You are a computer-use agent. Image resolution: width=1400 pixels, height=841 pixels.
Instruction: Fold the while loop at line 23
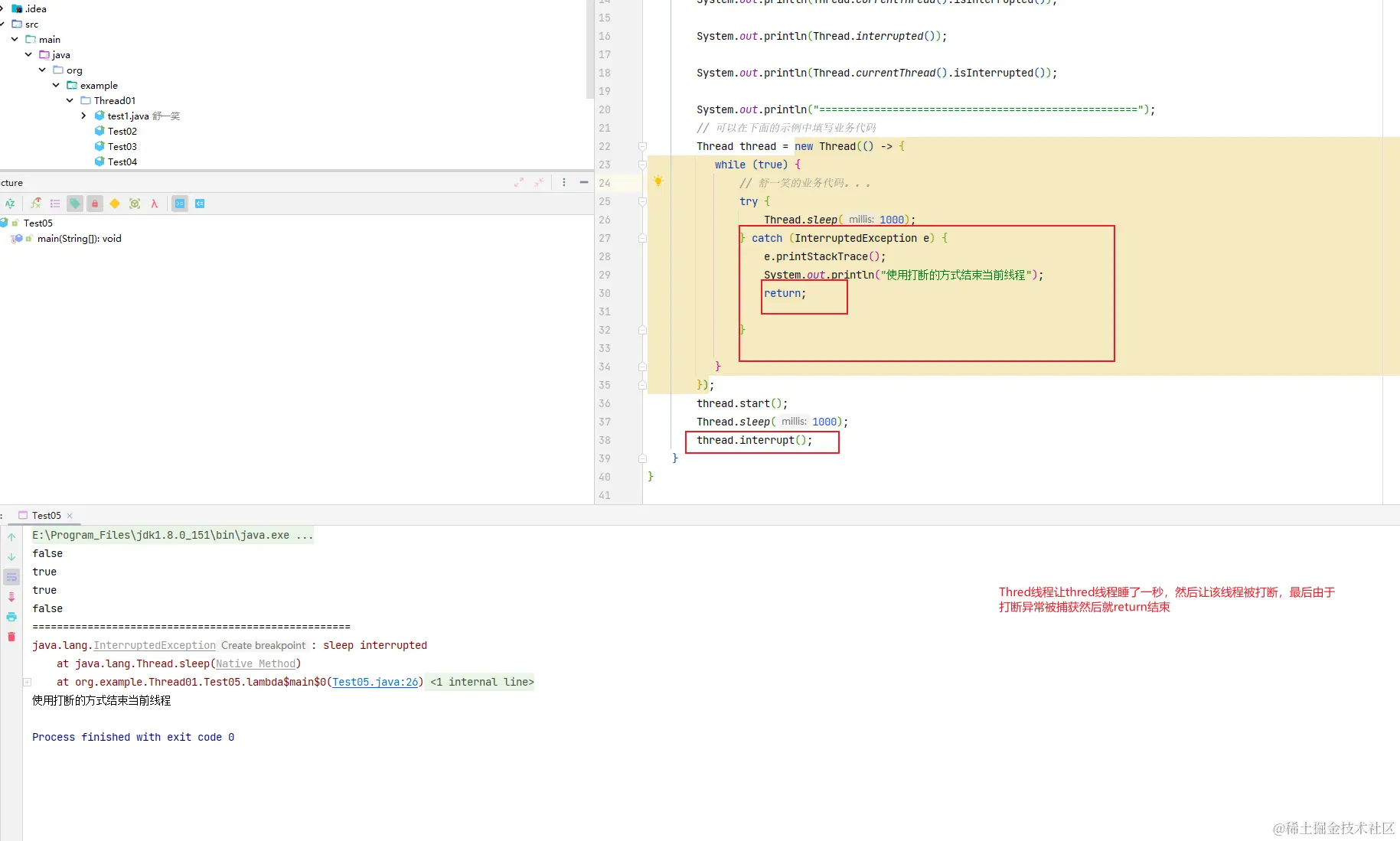[642, 165]
